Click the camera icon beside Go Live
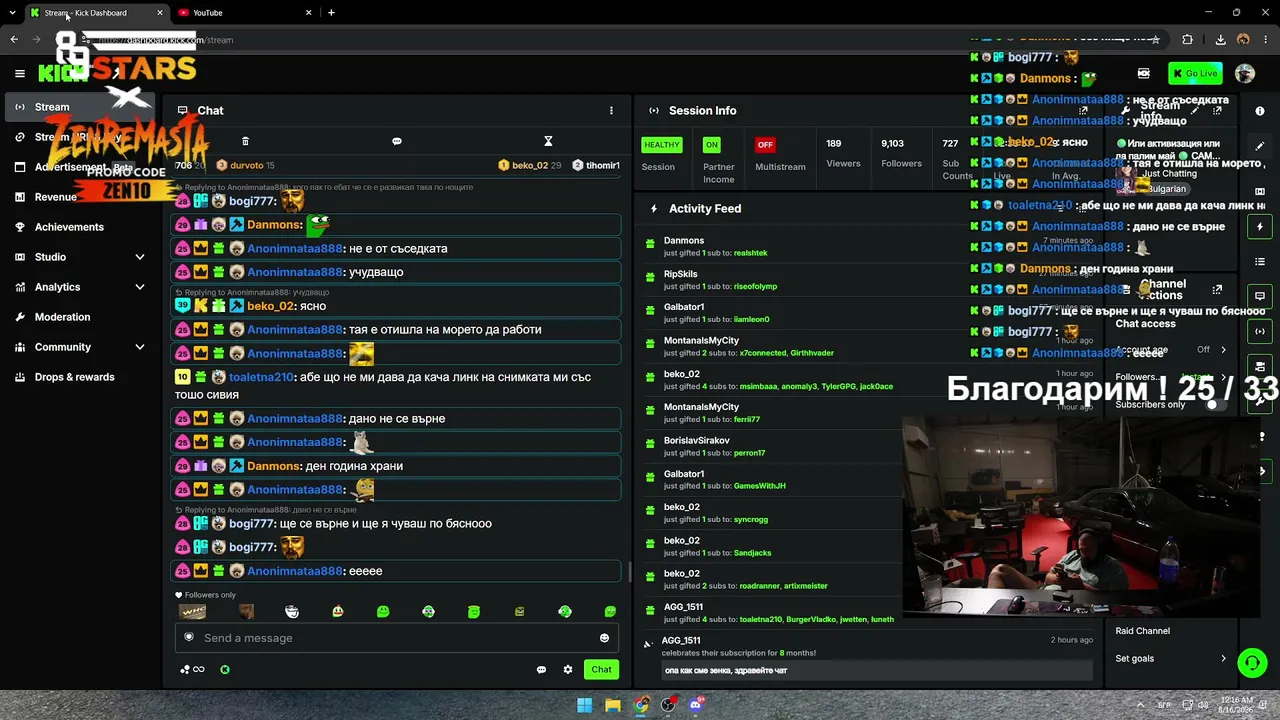 1144,73
